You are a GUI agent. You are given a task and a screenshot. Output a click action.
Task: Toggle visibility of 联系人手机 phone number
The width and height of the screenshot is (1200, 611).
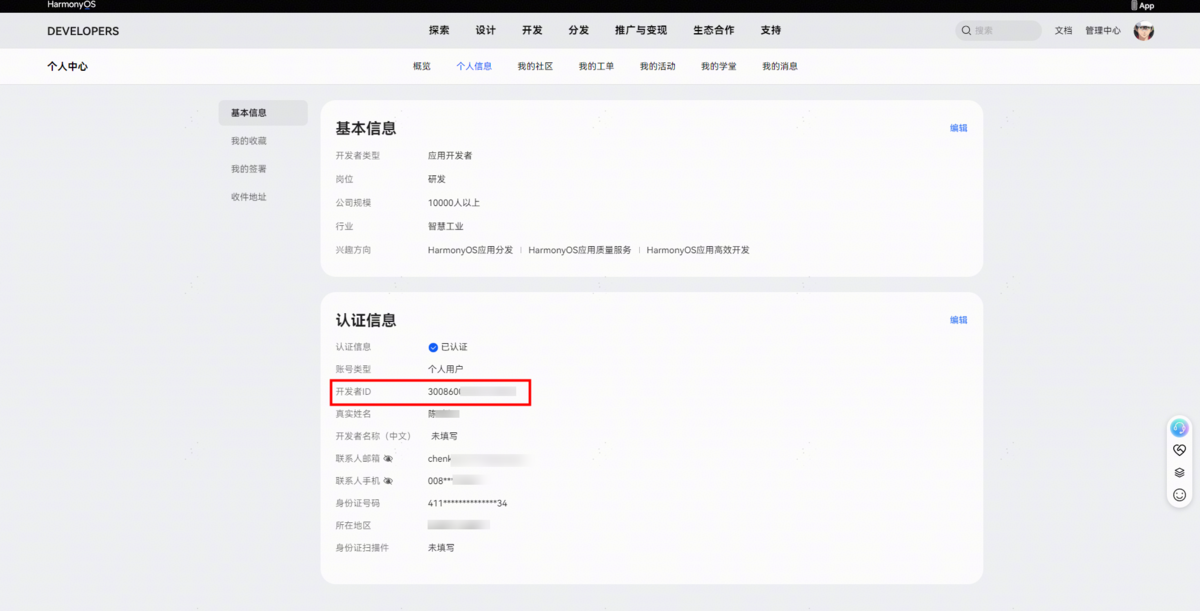click(388, 481)
